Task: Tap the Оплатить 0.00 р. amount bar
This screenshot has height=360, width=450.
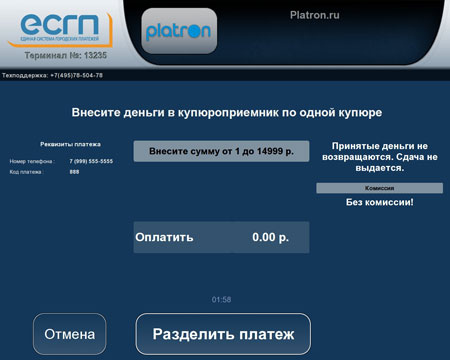Action: tap(221, 237)
